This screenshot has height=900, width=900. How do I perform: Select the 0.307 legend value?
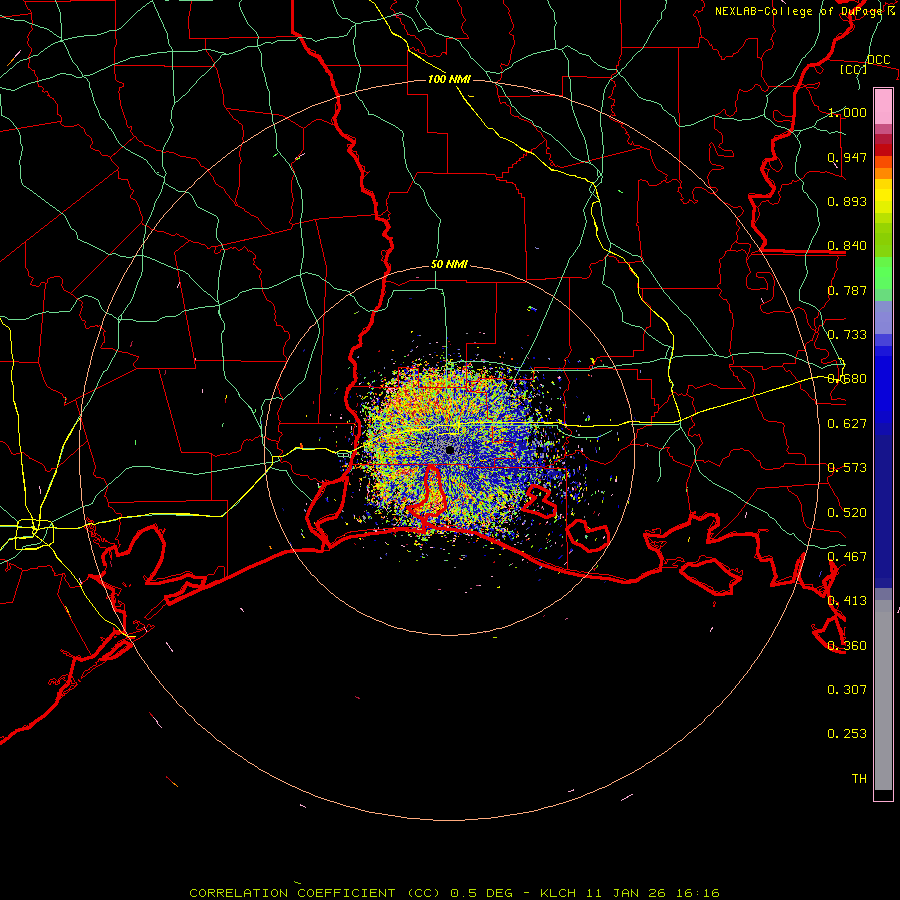coord(847,690)
